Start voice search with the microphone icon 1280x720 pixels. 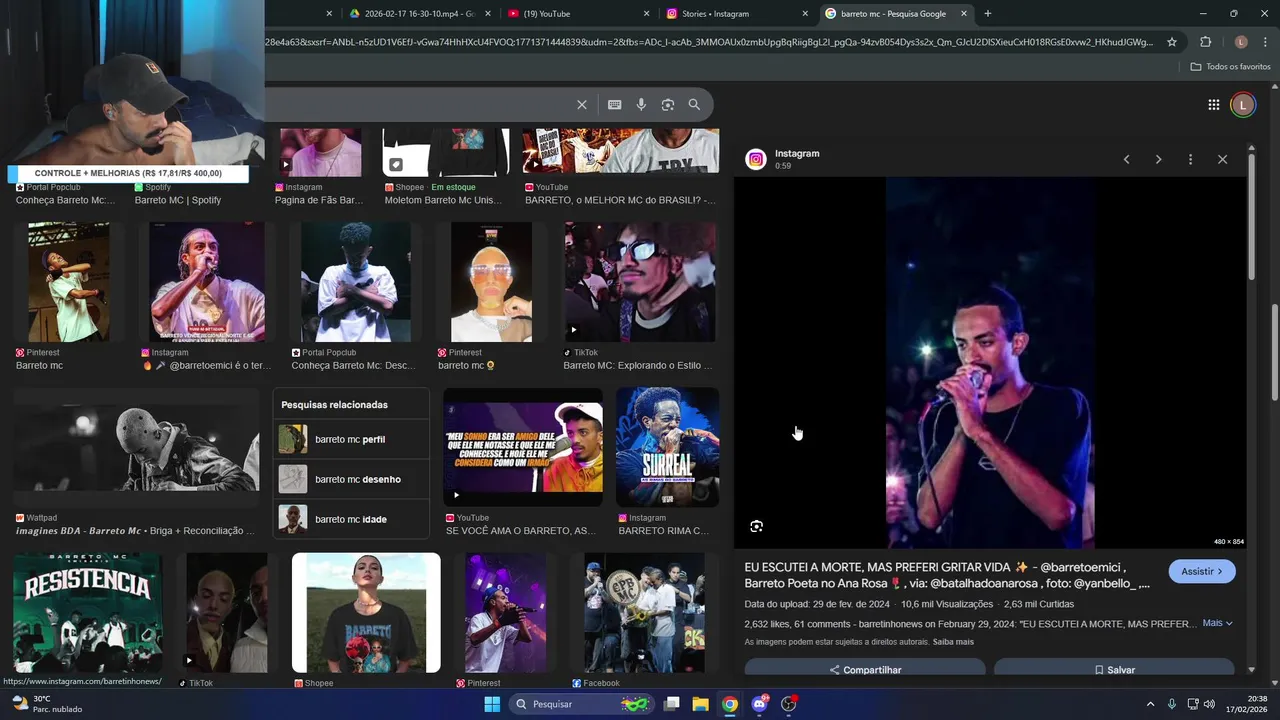(641, 105)
